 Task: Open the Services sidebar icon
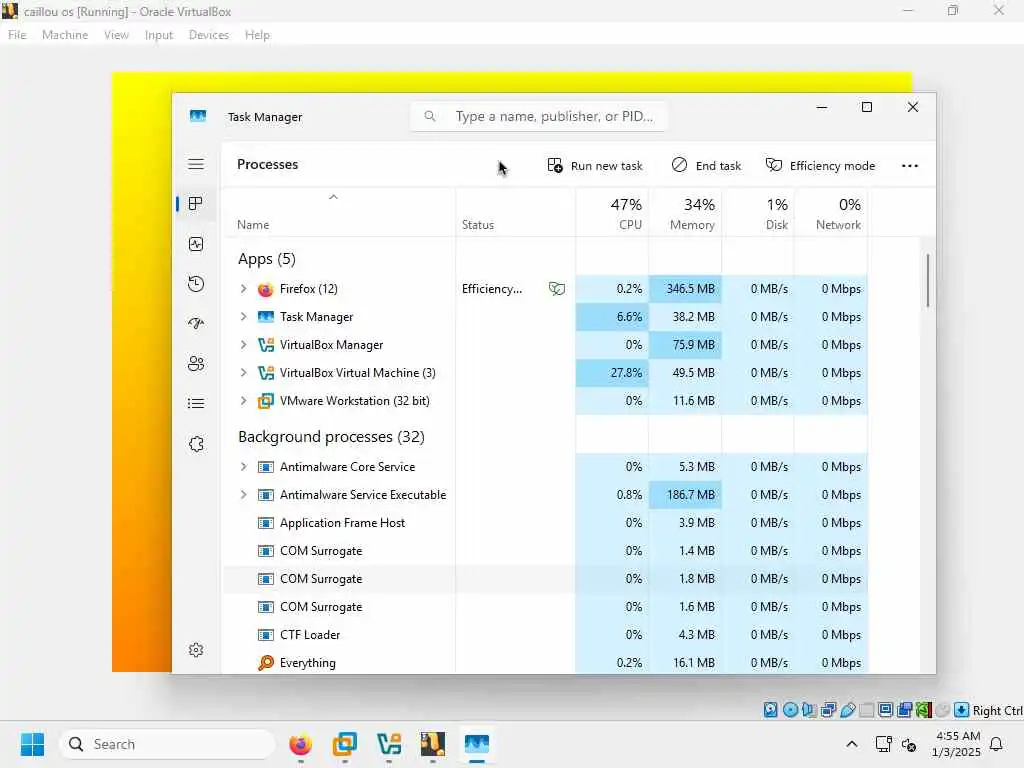[196, 444]
